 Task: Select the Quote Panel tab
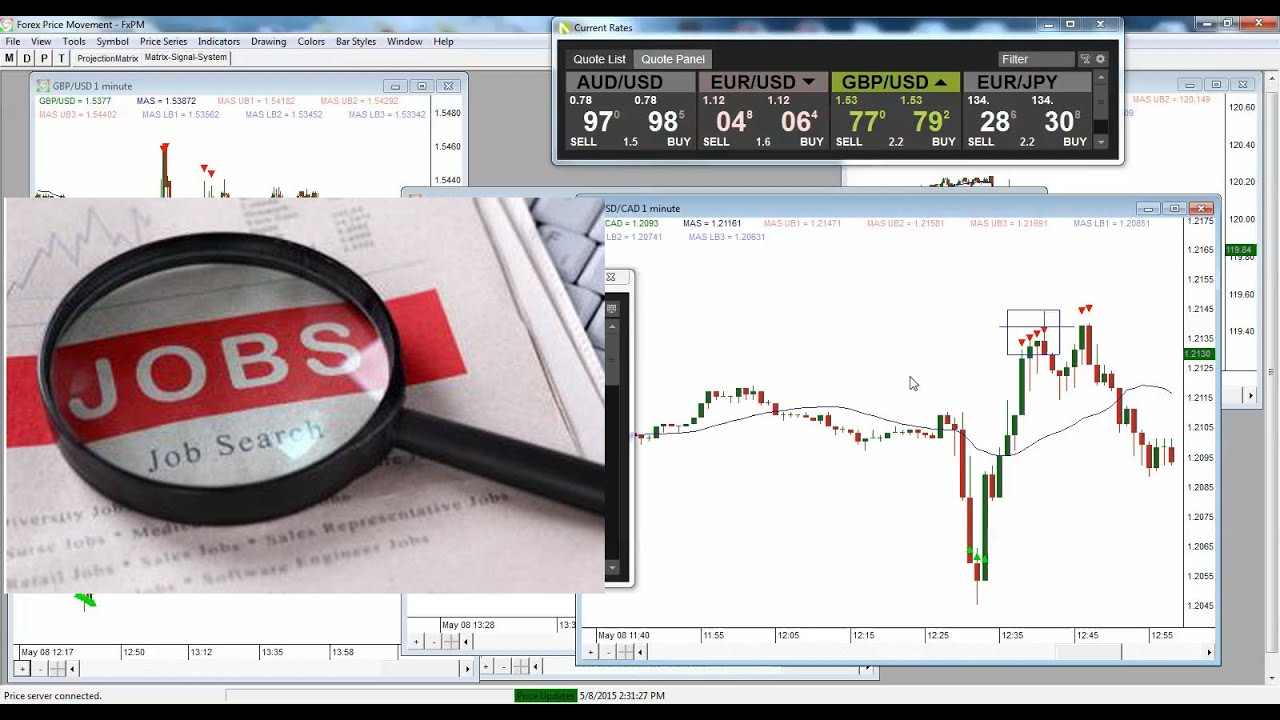(x=673, y=59)
